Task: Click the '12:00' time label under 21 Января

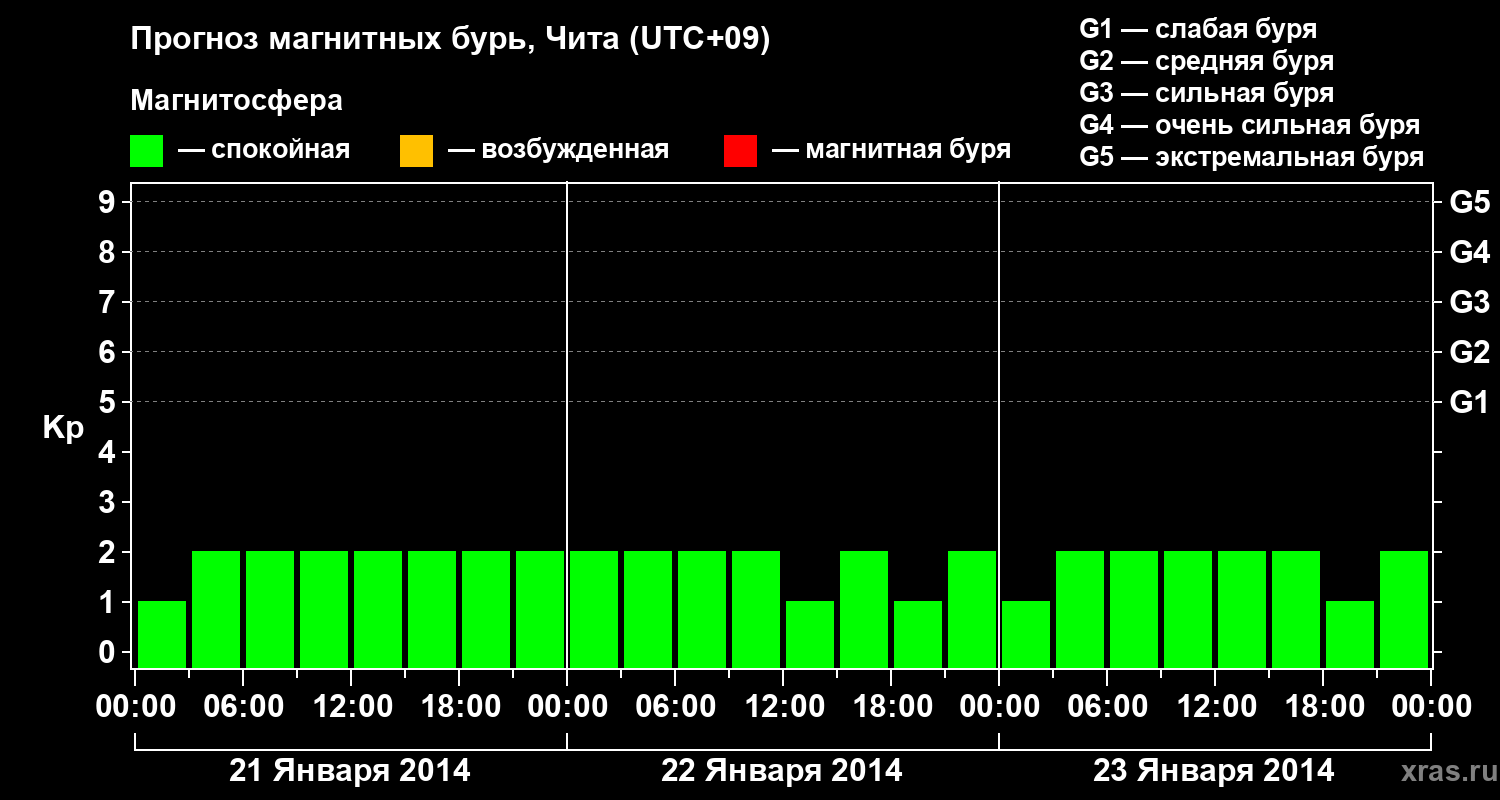Action: point(351,707)
